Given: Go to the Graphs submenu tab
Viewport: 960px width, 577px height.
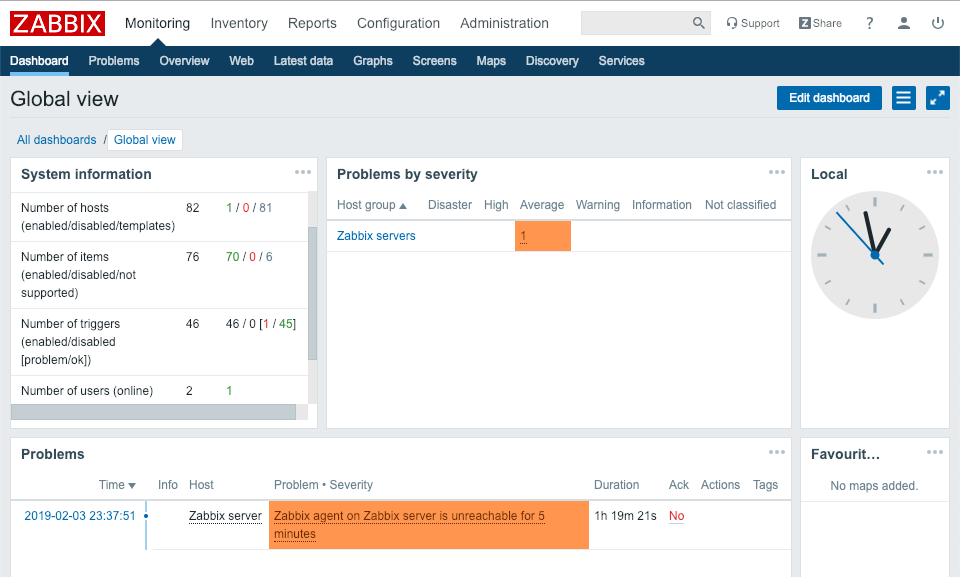Looking at the screenshot, I should [x=373, y=61].
